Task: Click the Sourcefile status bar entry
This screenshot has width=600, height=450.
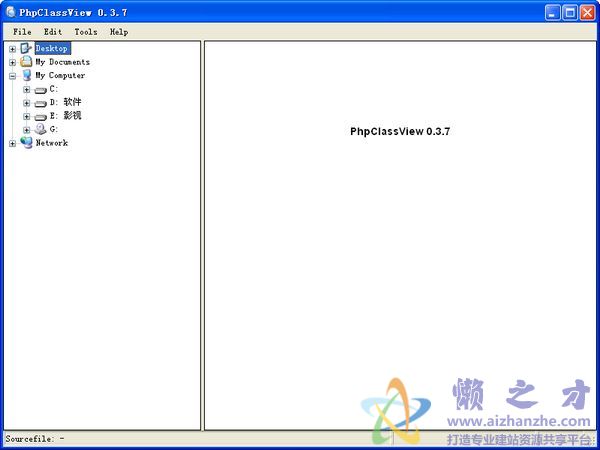Action: [x=35, y=439]
